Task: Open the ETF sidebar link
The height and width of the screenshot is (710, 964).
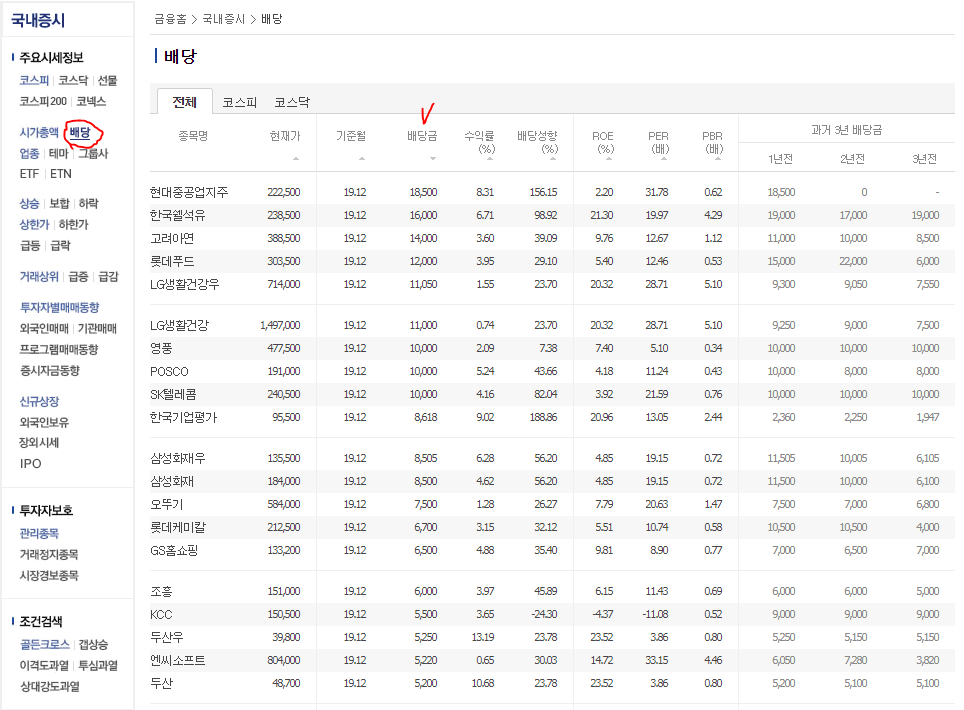Action: pyautogui.click(x=29, y=174)
